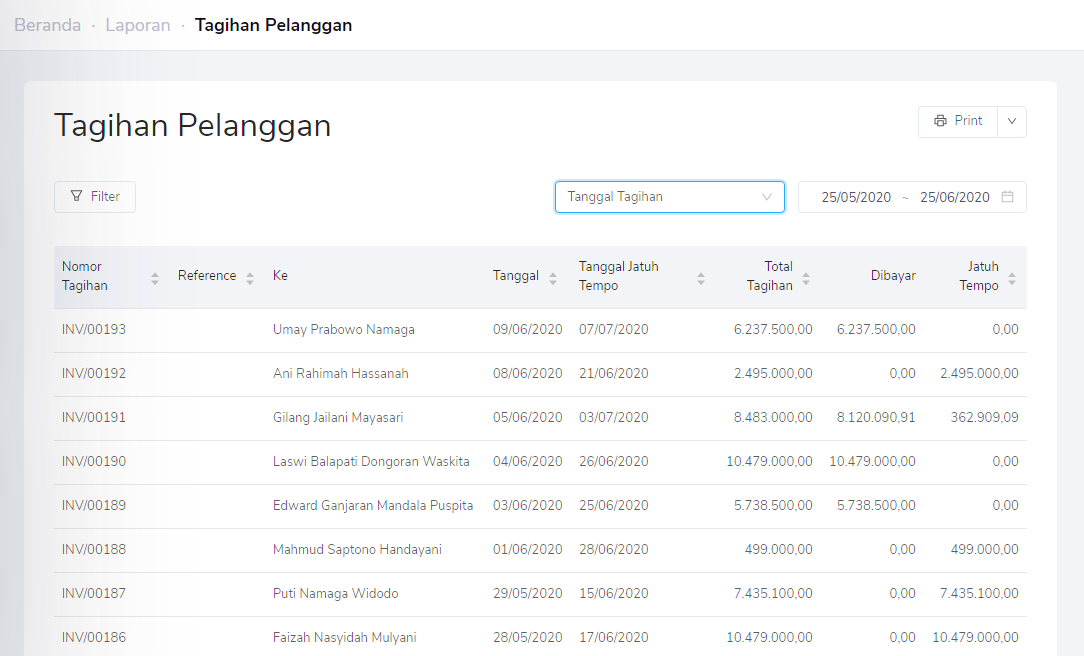
Task: Expand the chevron next to the Print button
Action: tap(1011, 121)
